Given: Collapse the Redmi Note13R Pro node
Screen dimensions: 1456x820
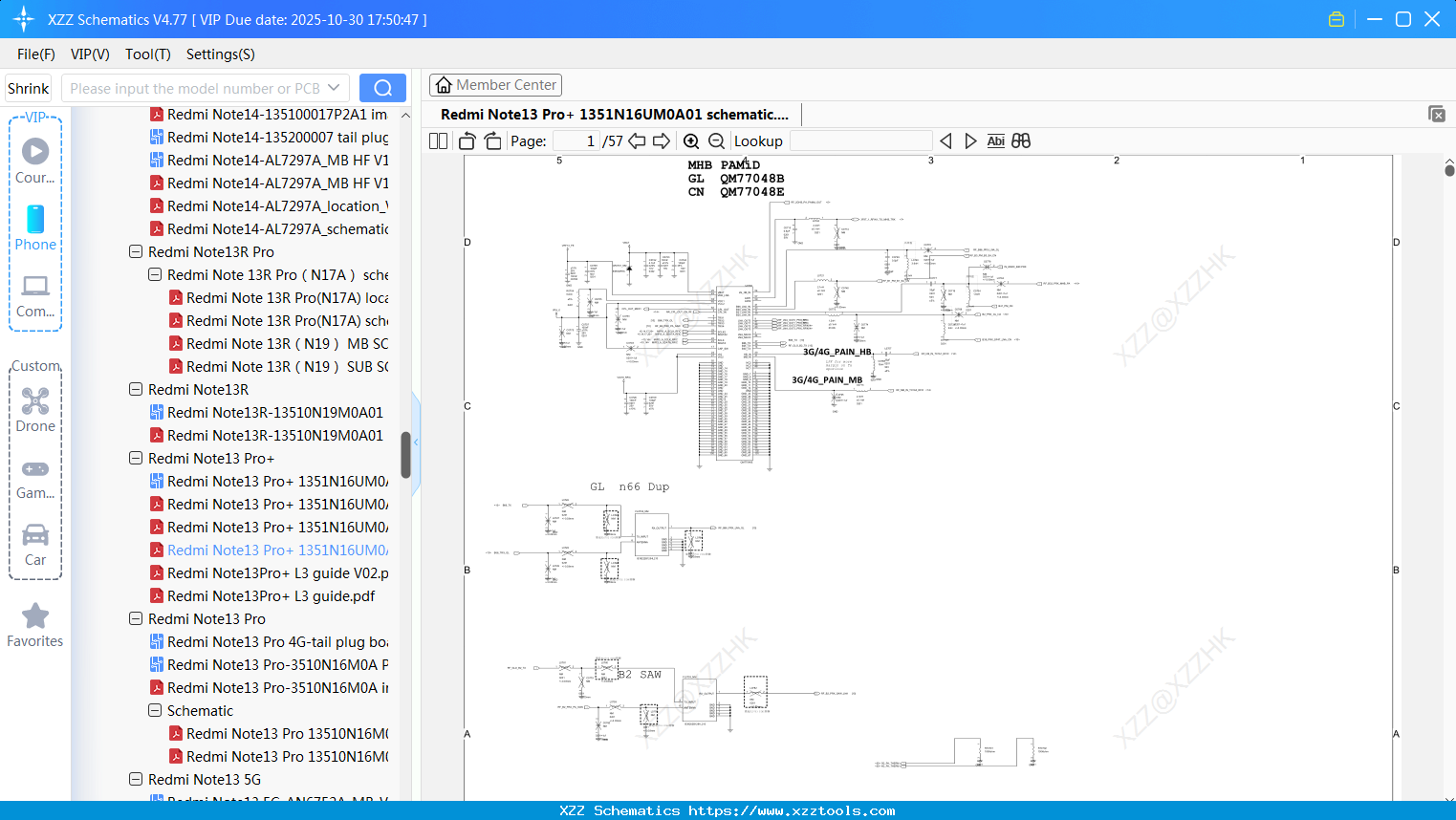Looking at the screenshot, I should click(135, 251).
